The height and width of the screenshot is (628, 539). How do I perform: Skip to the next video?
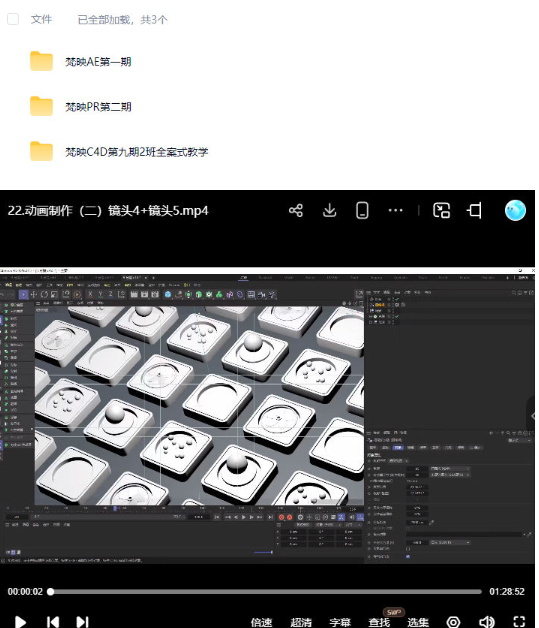(x=82, y=622)
